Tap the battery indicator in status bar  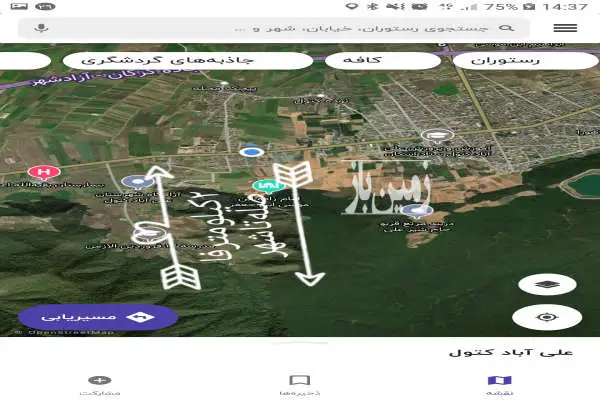click(x=529, y=7)
